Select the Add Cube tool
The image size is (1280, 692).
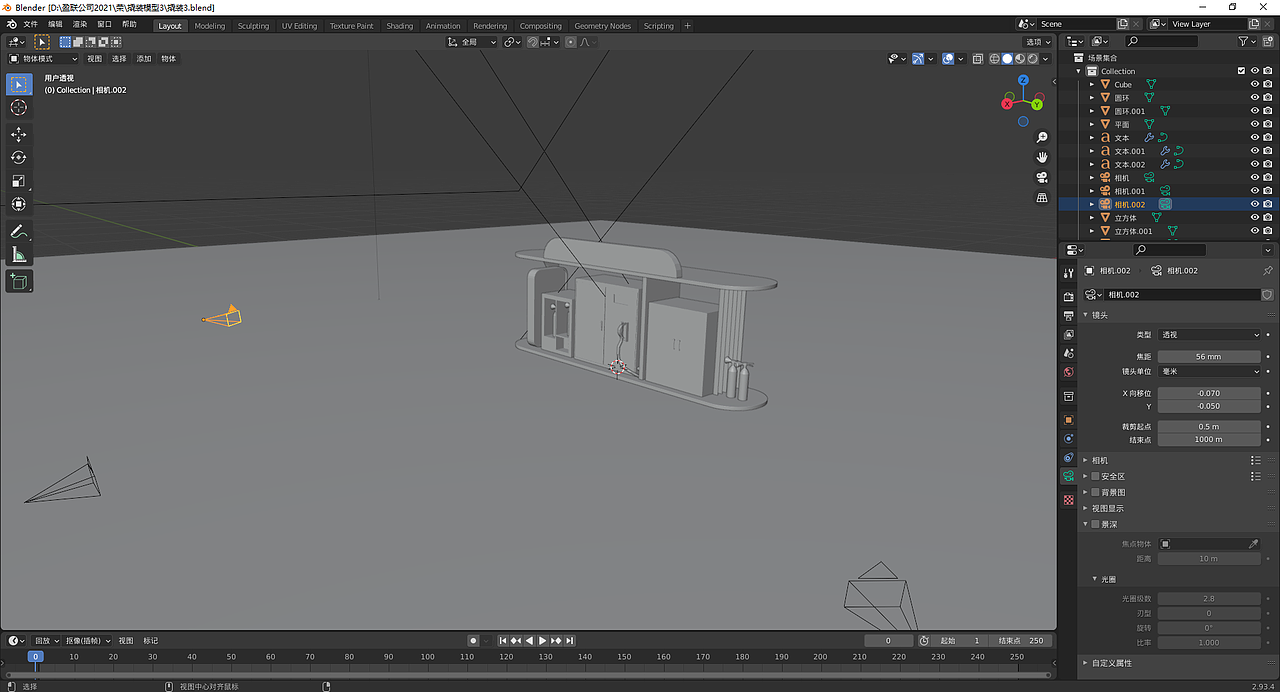(19, 281)
